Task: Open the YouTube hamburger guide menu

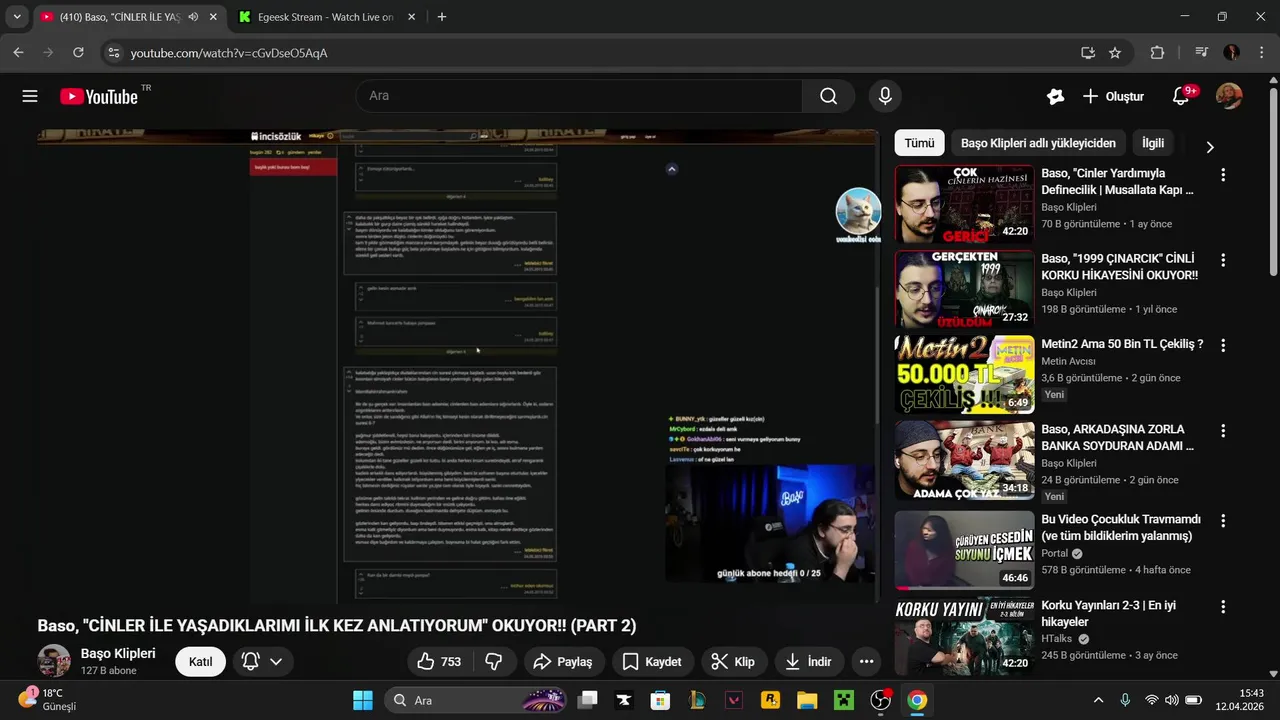Action: (30, 96)
